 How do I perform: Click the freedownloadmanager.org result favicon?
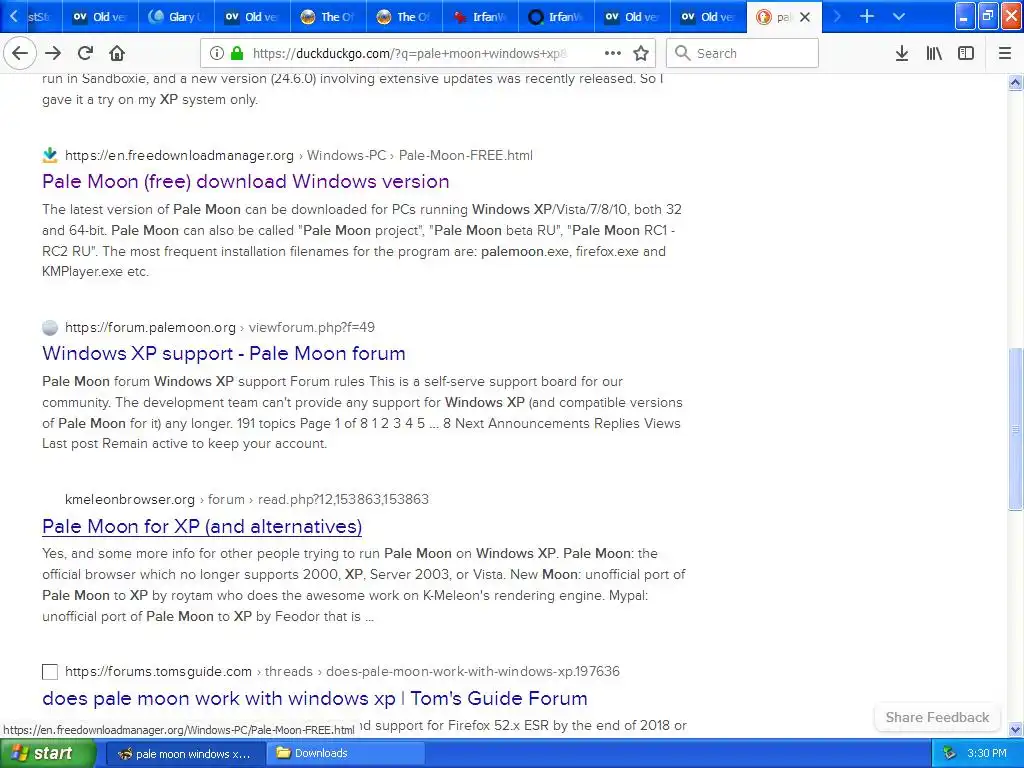[50, 155]
